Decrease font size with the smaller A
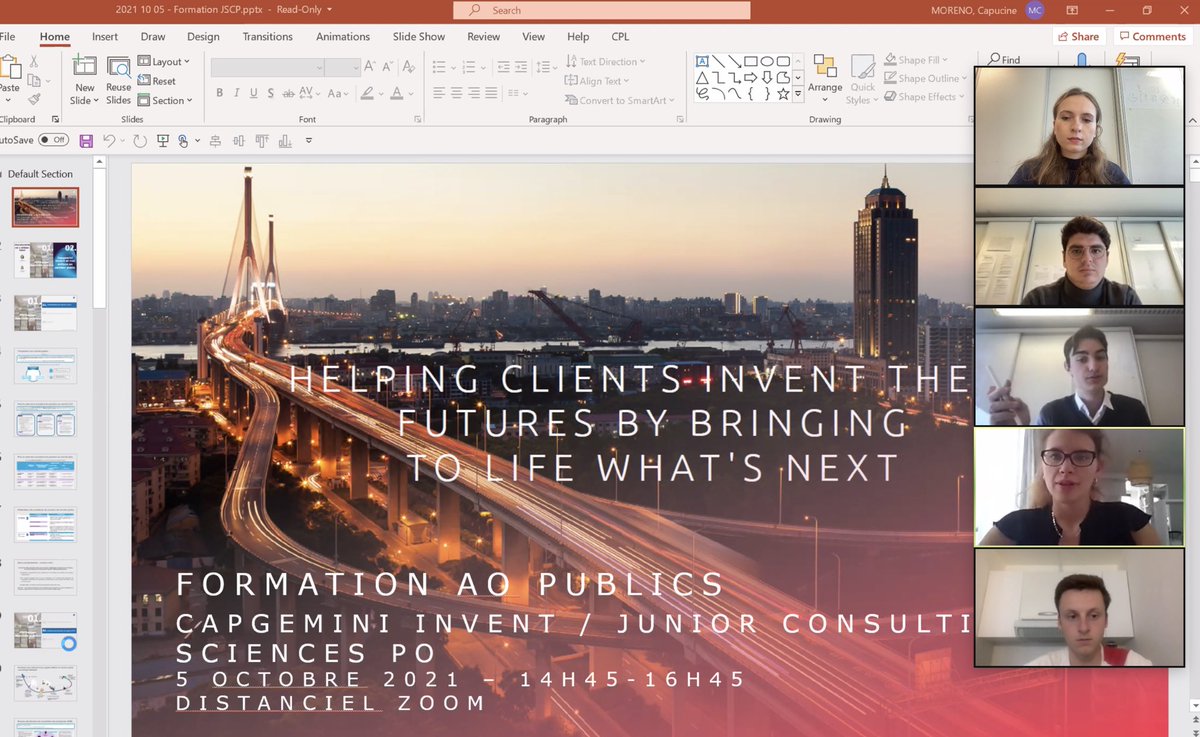 click(388, 67)
